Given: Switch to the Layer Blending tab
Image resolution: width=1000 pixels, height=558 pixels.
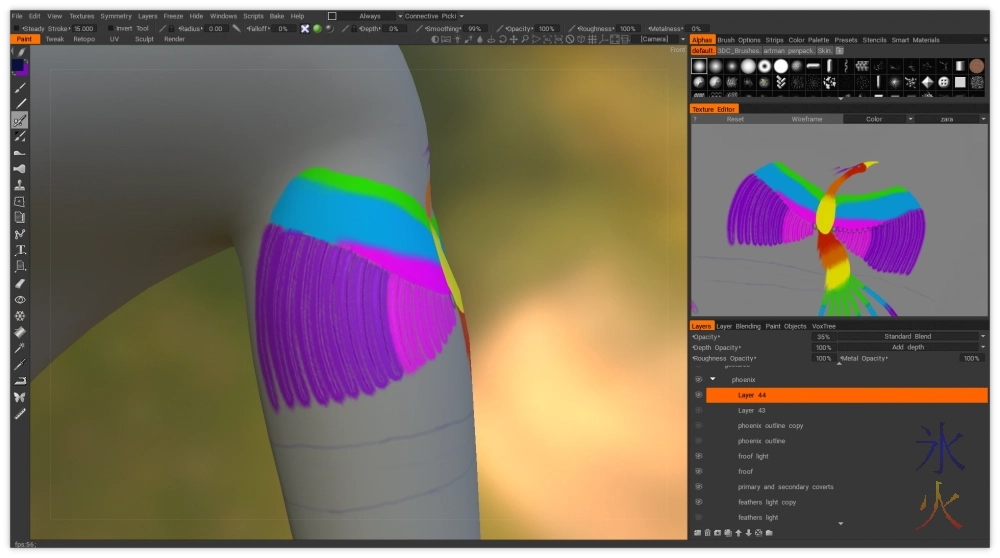Looking at the screenshot, I should [738, 326].
